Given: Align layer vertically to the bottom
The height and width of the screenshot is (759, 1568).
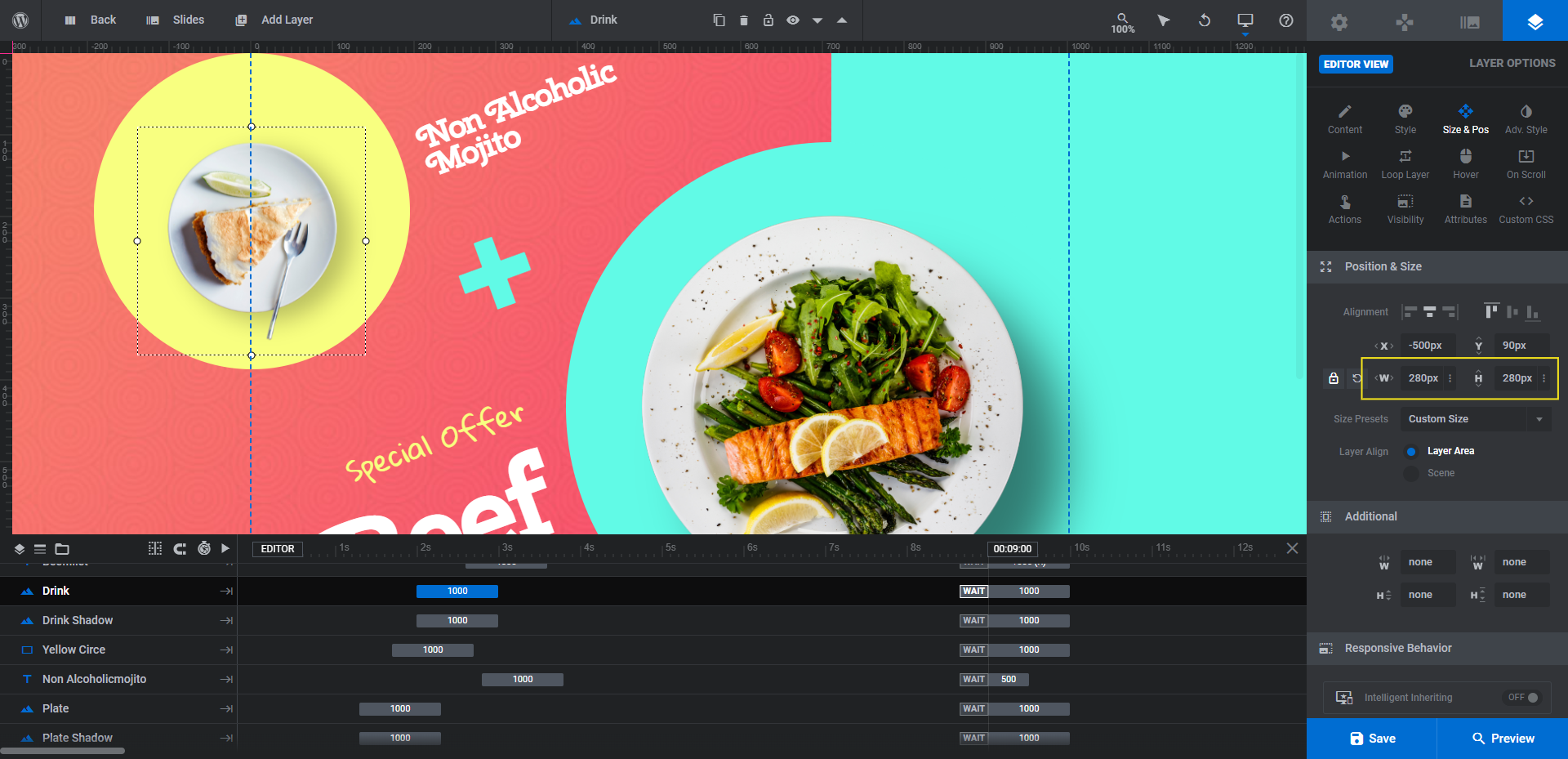Looking at the screenshot, I should click(1532, 311).
